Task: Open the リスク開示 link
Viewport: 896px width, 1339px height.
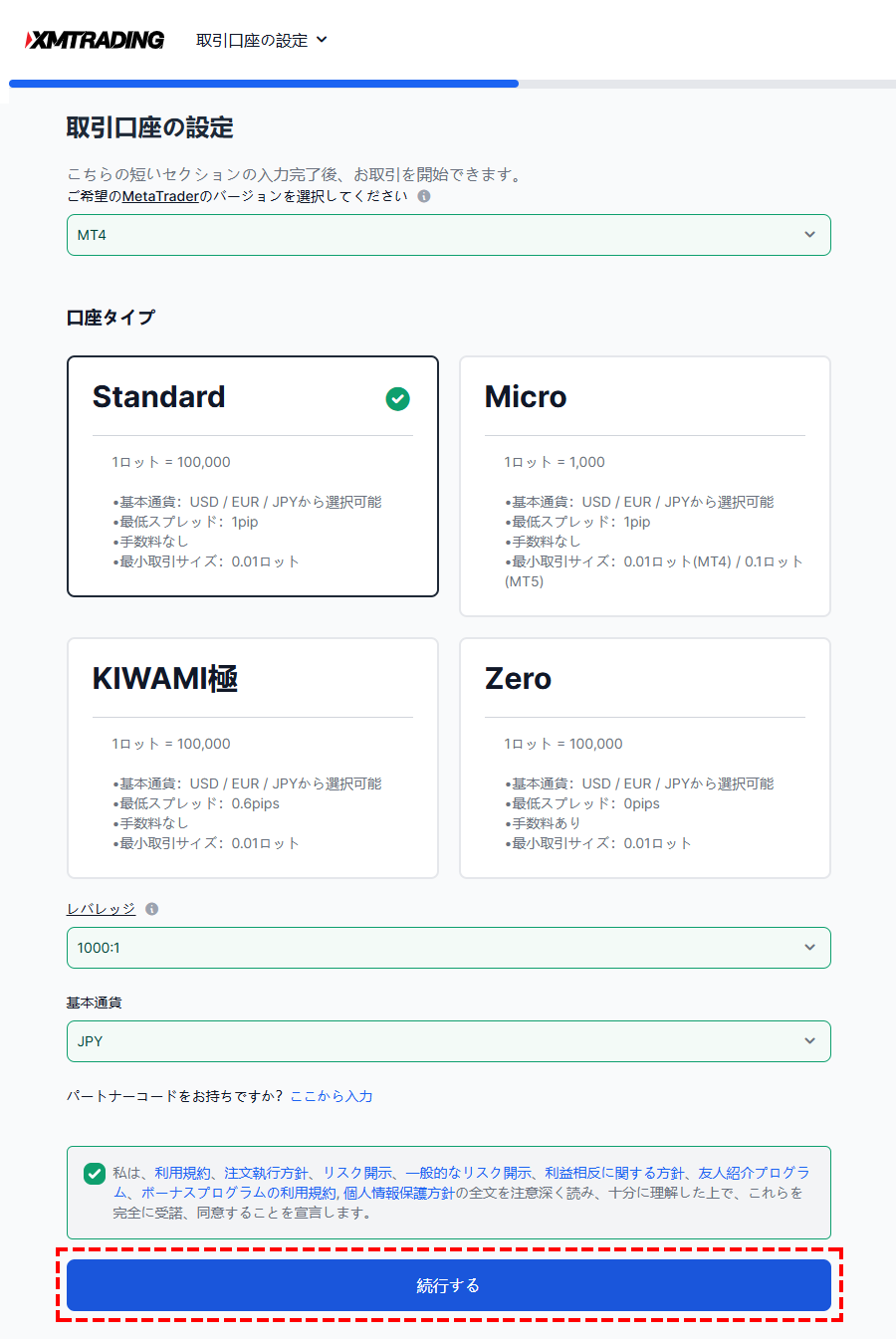Action: point(356,1173)
